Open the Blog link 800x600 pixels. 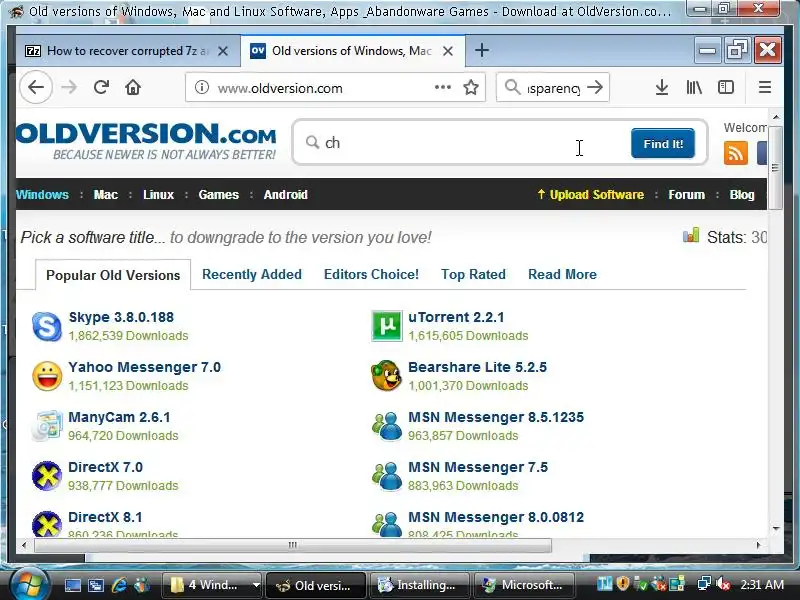point(742,194)
